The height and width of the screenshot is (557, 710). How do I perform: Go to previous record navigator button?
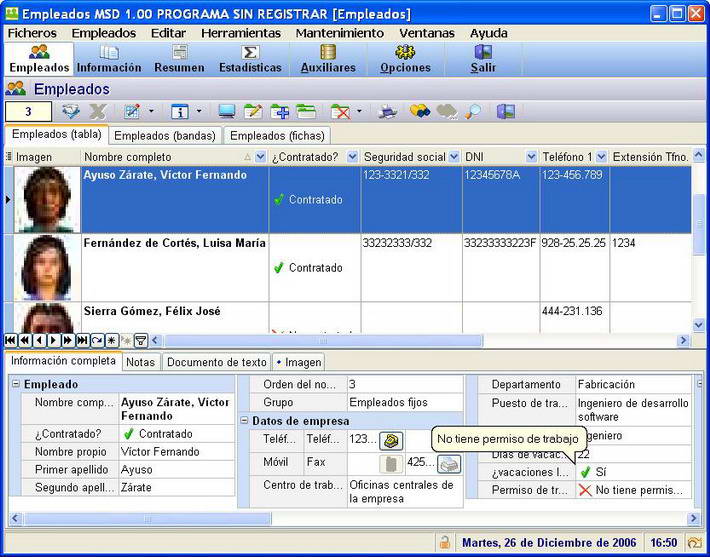pos(39,340)
